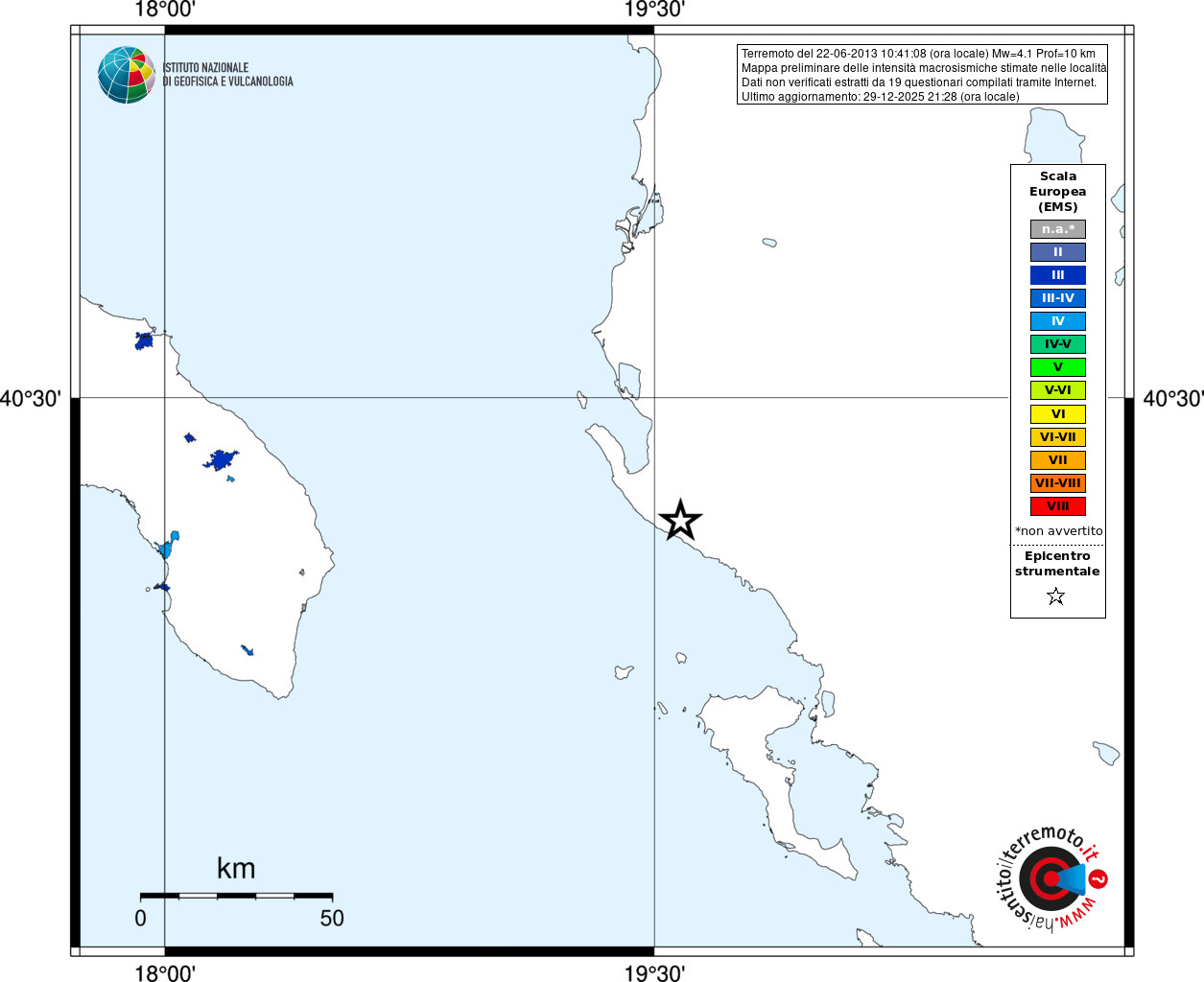Click the top 19°30' longitude label
This screenshot has height=982, width=1204.
click(x=654, y=10)
